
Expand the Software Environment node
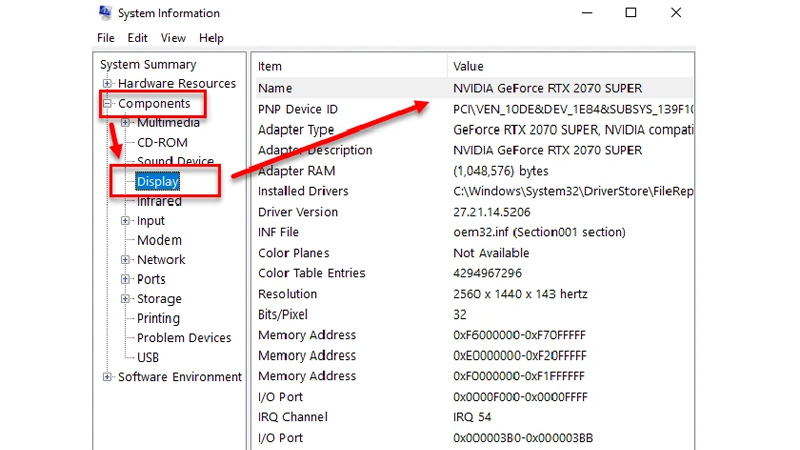pyautogui.click(x=108, y=377)
